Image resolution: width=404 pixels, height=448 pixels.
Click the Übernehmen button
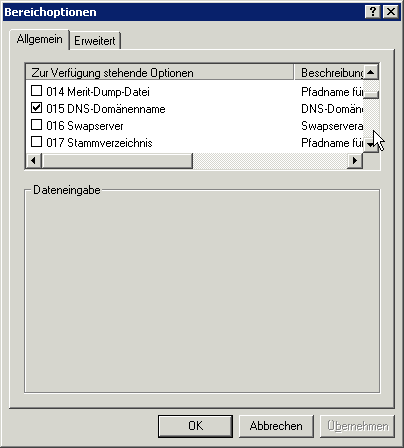pyautogui.click(x=357, y=426)
